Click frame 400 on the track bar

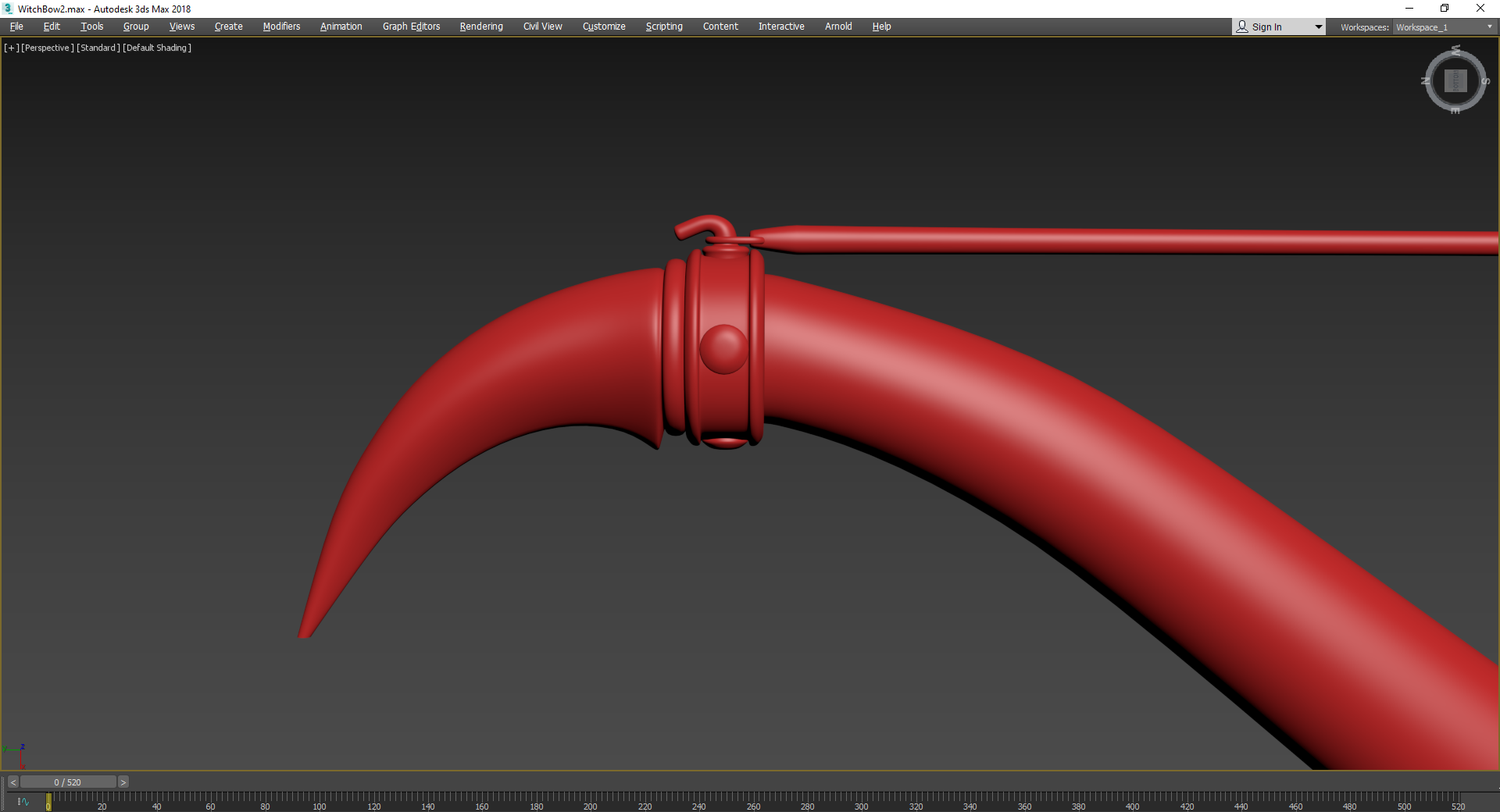(1133, 802)
